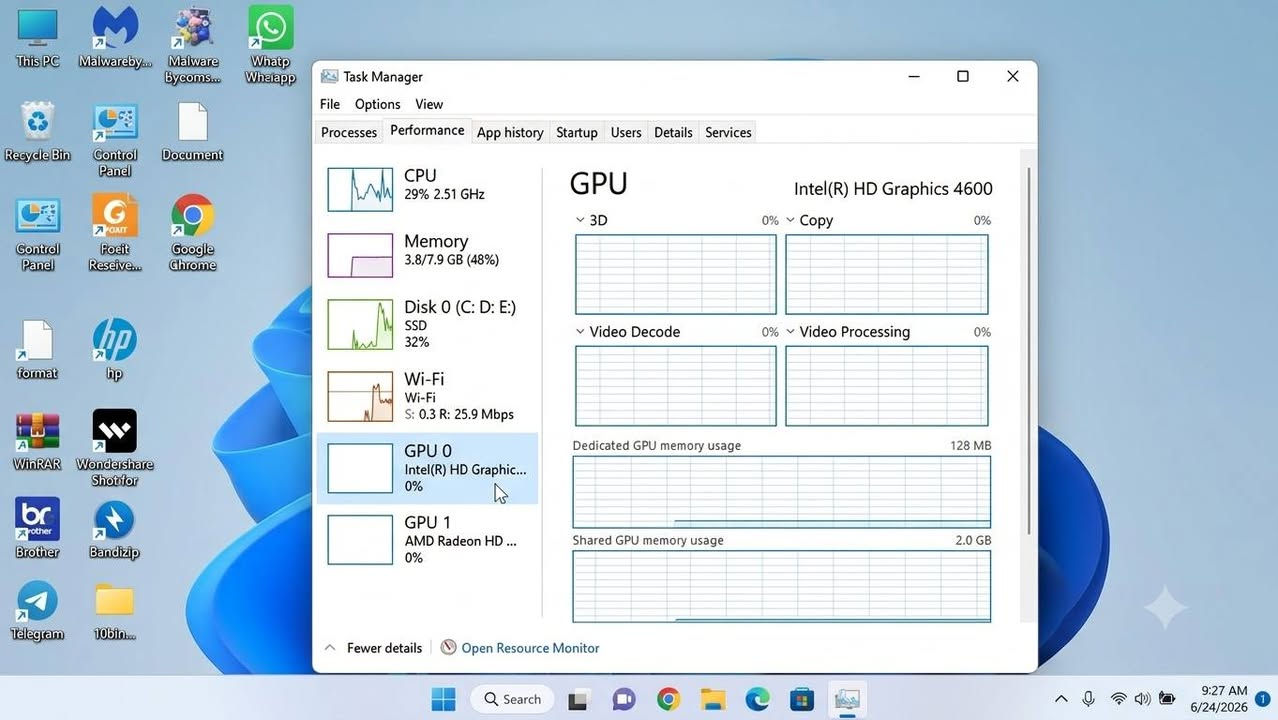The width and height of the screenshot is (1278, 720).
Task: Launch WinRAR from the desktop
Action: point(37,440)
